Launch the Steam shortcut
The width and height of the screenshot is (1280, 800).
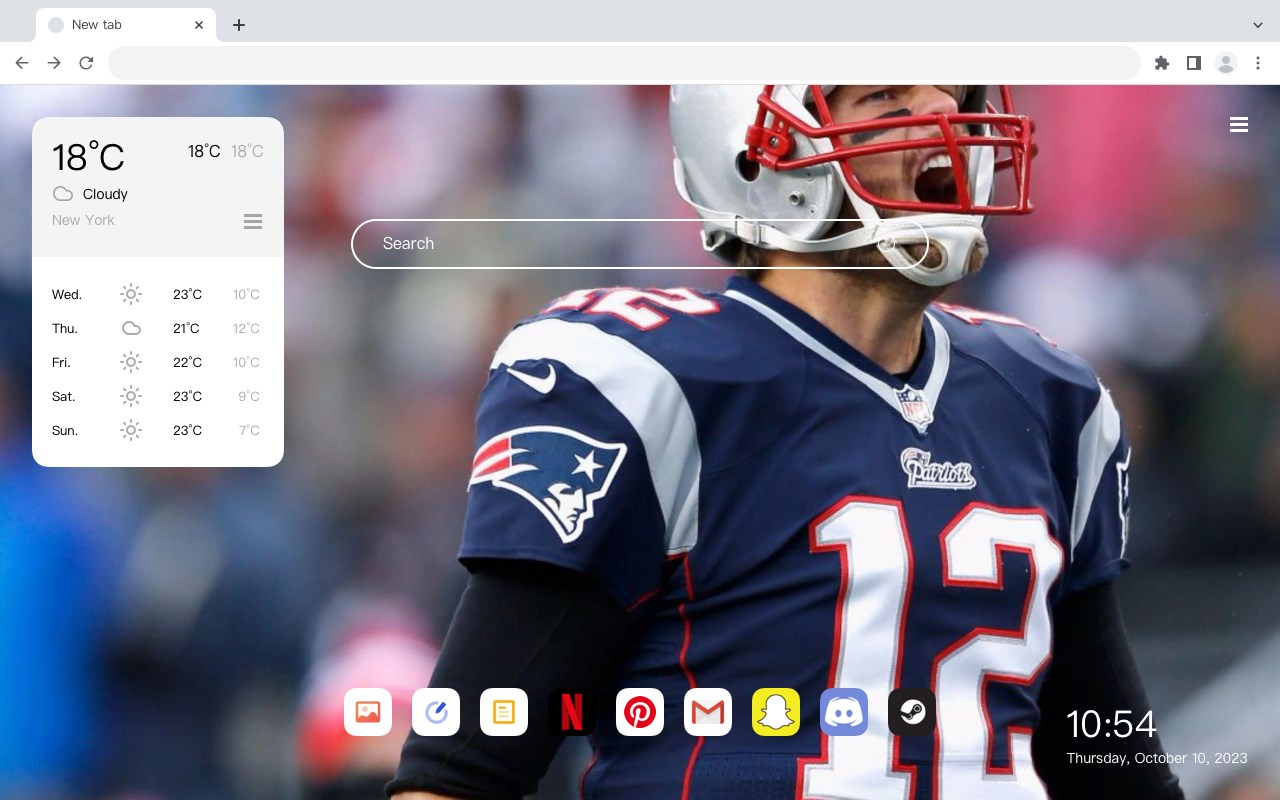[x=912, y=712]
